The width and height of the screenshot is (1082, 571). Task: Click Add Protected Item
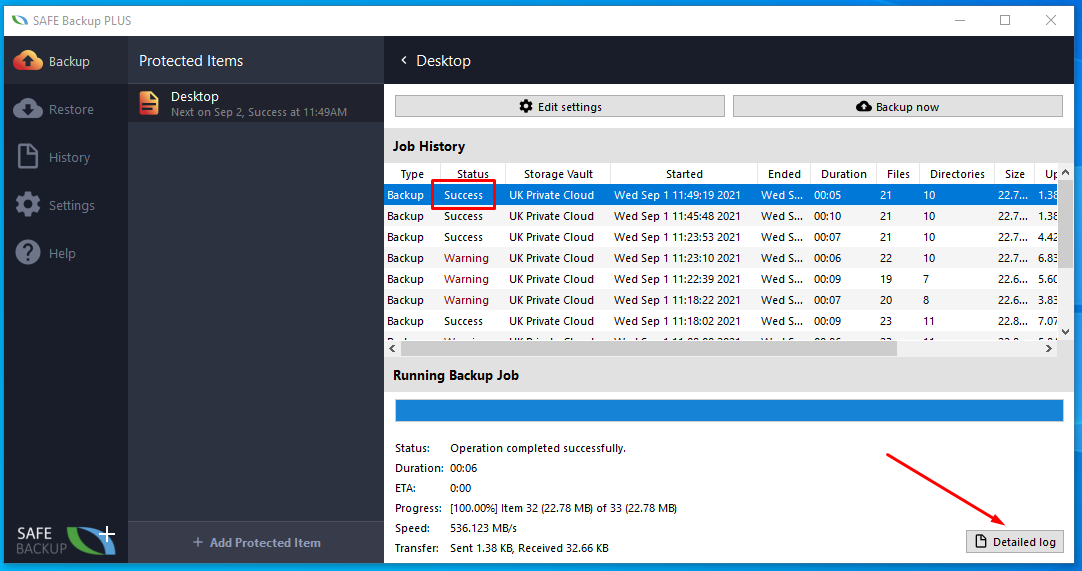[256, 543]
